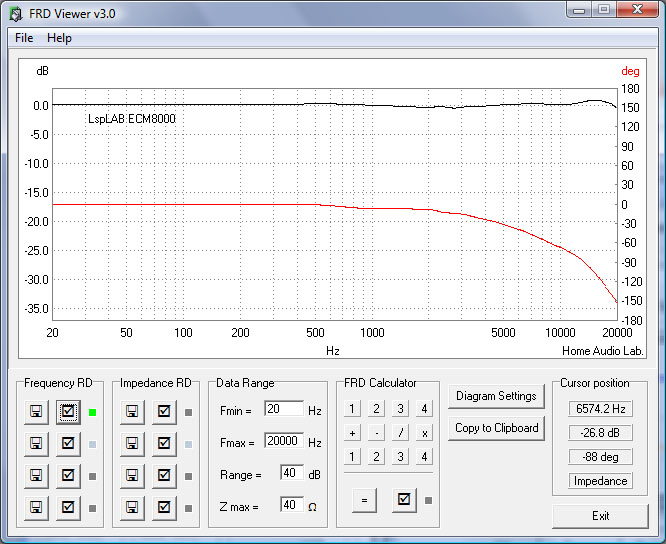Click fourth row gray swatch in Frequency RD

tap(92, 508)
